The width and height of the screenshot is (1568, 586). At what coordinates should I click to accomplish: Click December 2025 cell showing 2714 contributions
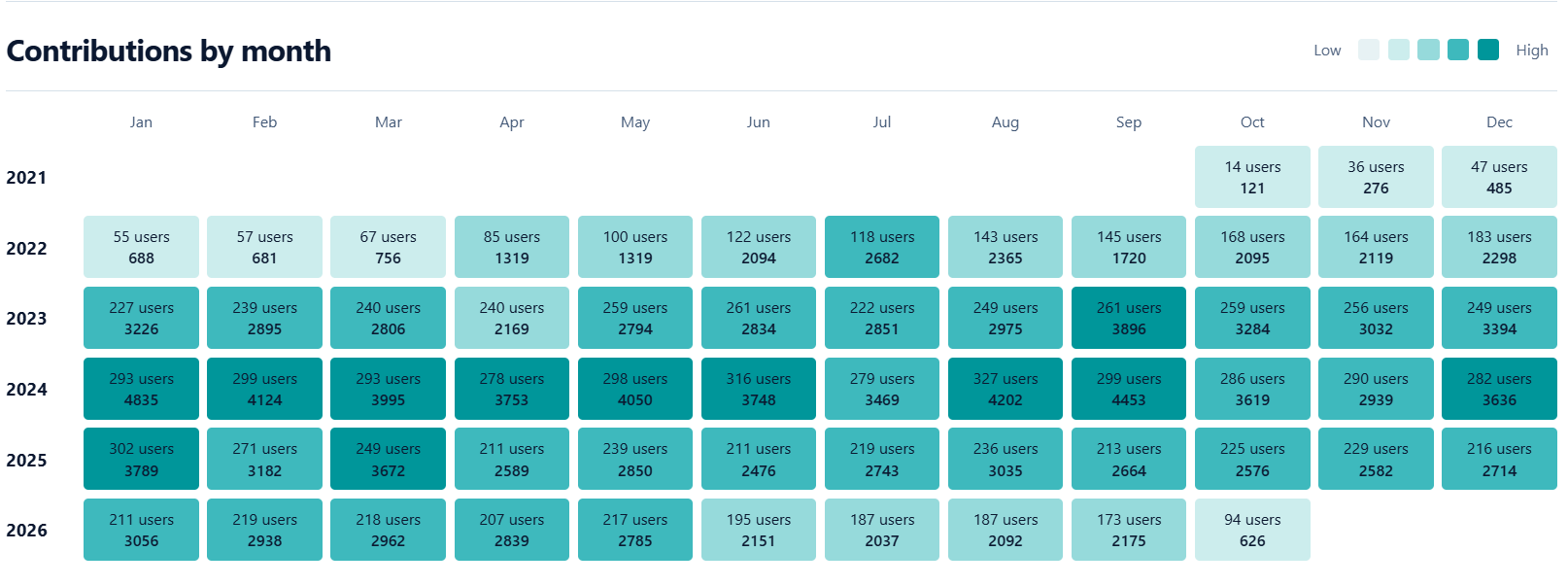[1499, 459]
